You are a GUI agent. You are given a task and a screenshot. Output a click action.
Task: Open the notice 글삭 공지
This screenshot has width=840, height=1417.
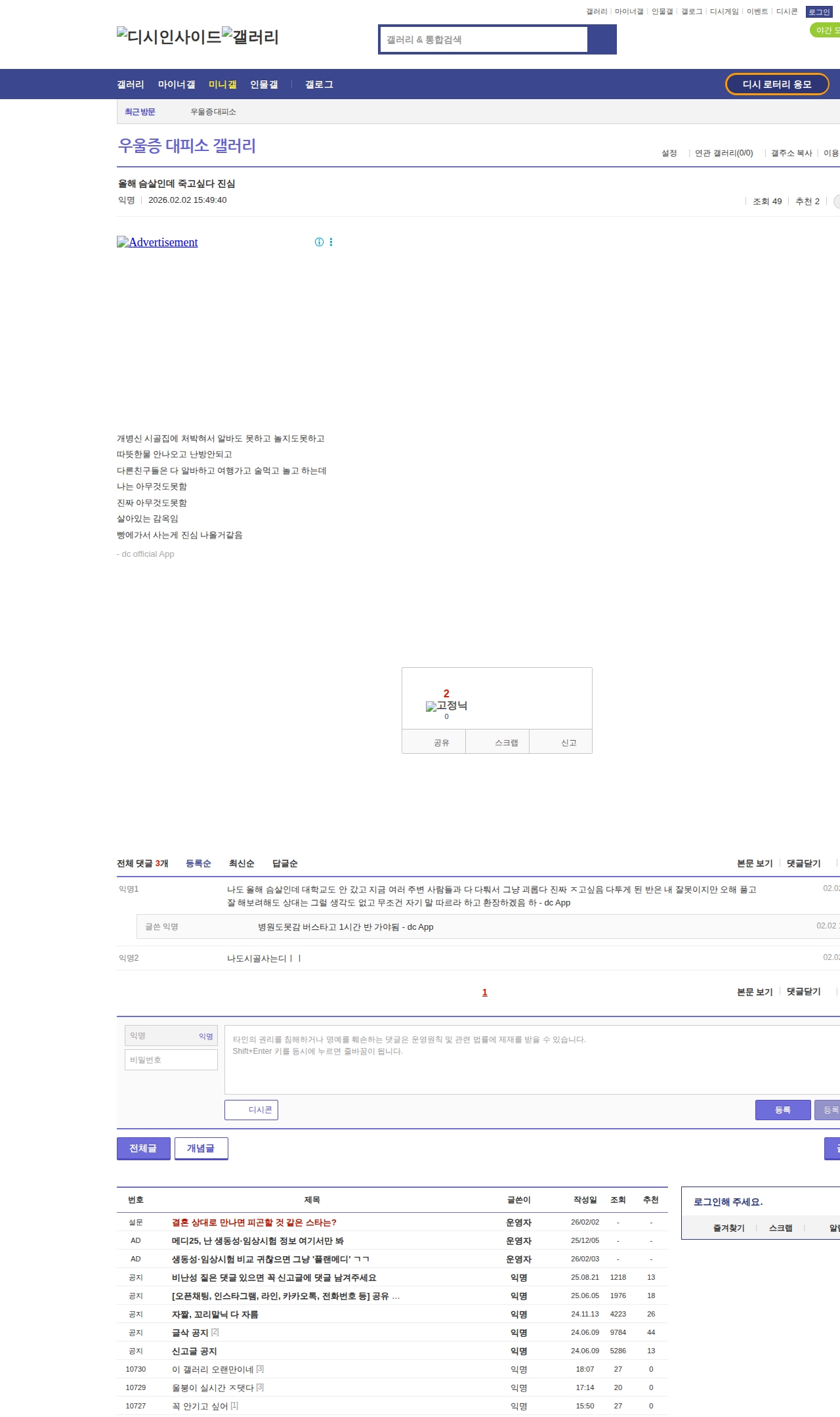coord(190,1333)
